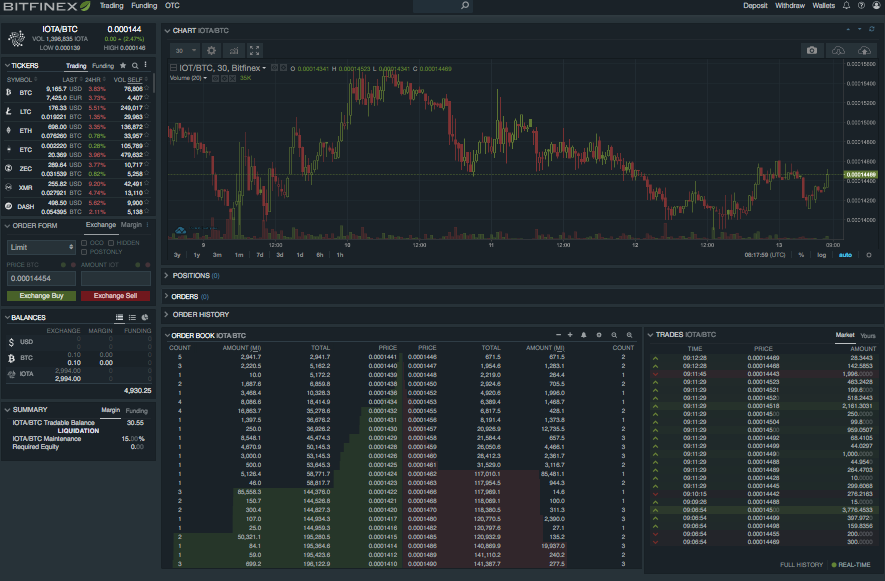Load chart layout from cloud download icon

coord(839,50)
